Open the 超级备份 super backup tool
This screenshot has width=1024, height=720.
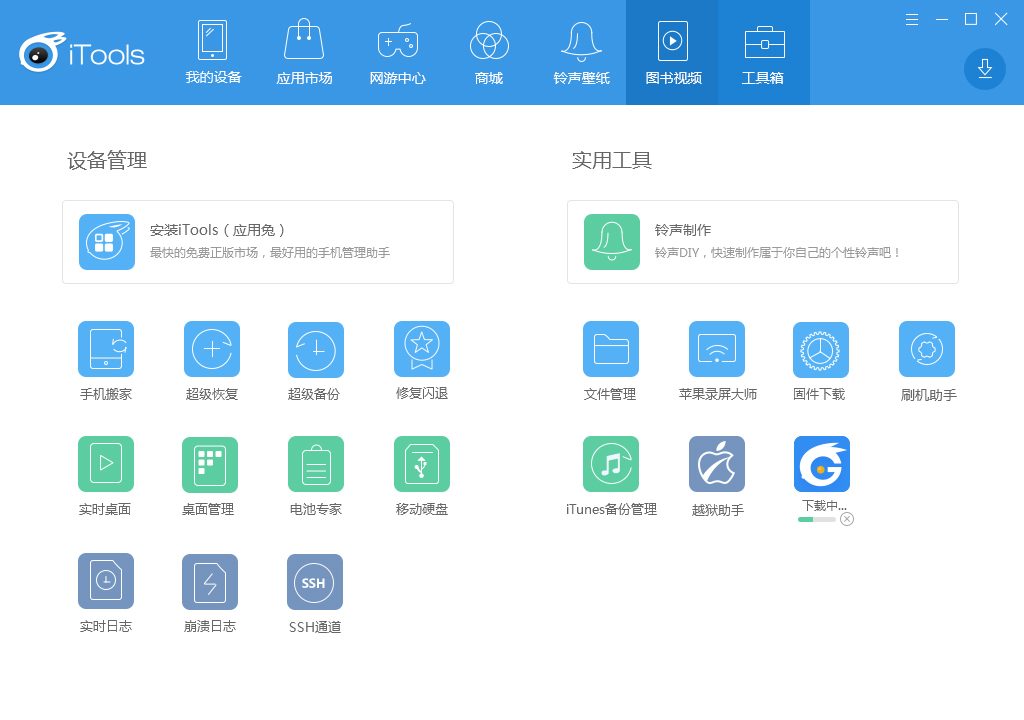coord(316,350)
